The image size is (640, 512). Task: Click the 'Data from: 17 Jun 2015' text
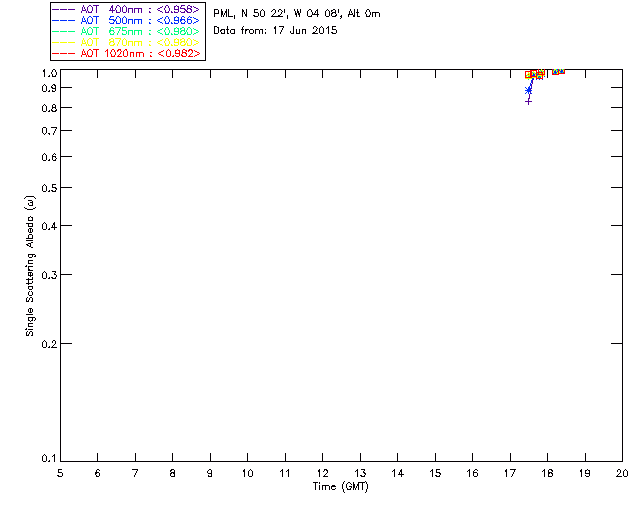tap(275, 31)
